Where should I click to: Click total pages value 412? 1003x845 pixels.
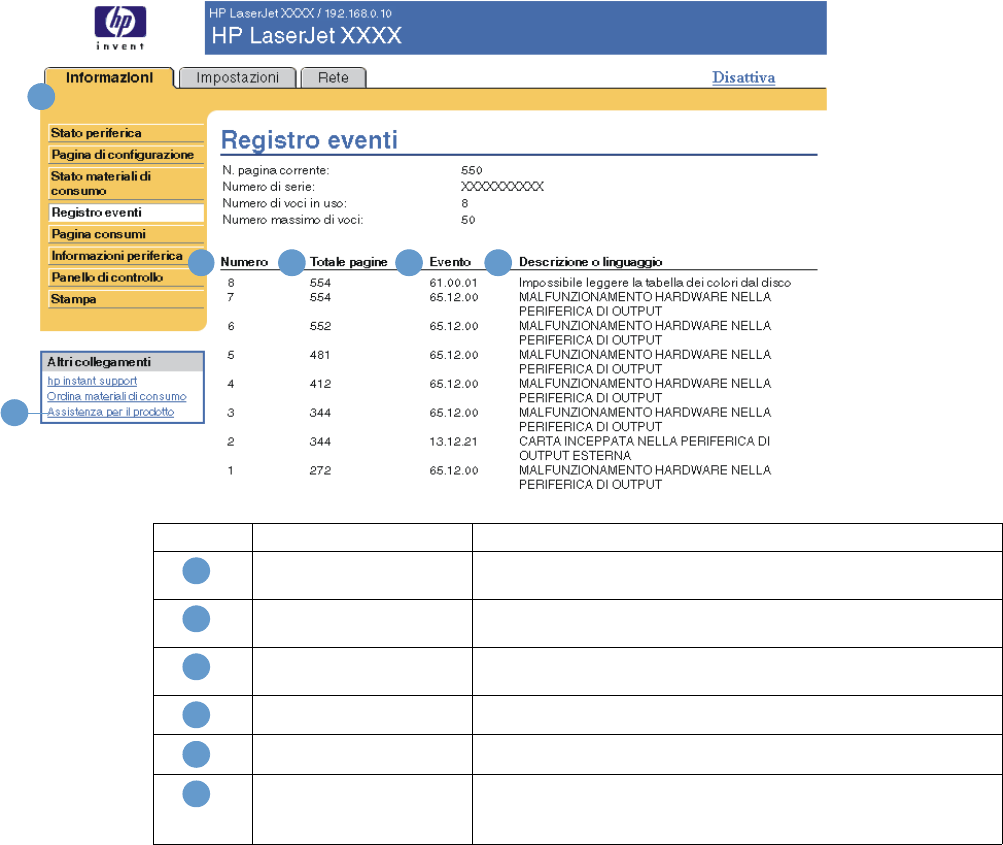tap(320, 384)
